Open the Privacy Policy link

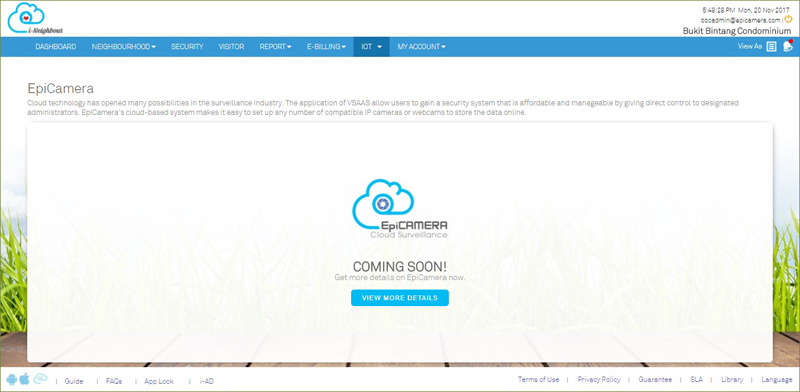pos(599,380)
